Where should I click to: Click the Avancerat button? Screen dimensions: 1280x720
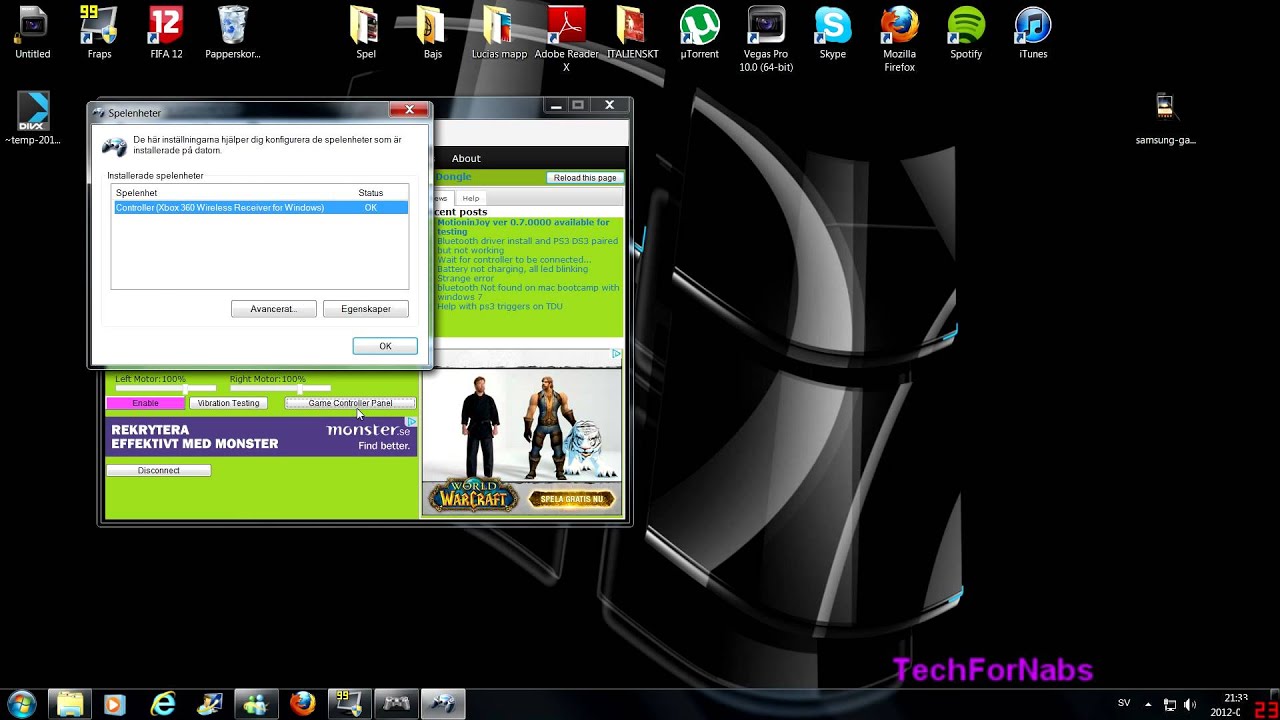[x=273, y=309]
